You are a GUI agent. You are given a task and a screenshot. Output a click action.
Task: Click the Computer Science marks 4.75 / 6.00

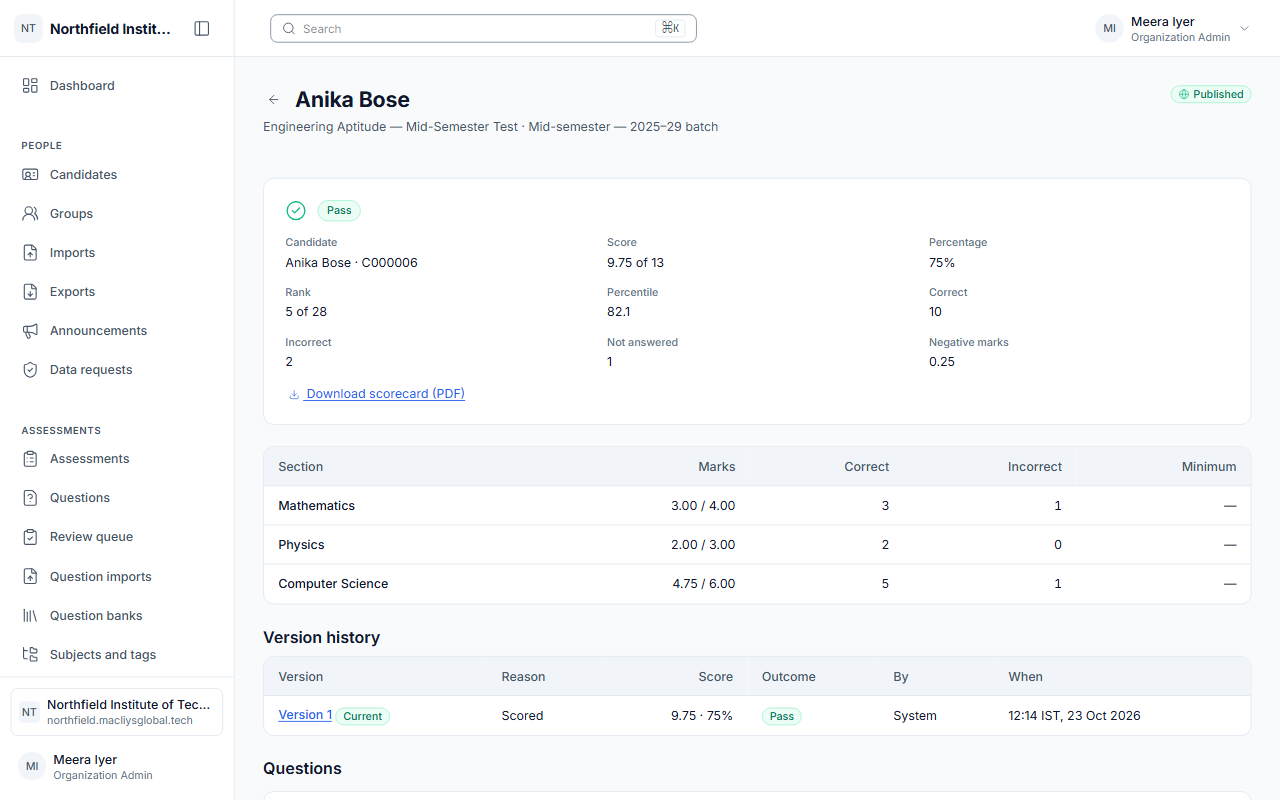704,584
